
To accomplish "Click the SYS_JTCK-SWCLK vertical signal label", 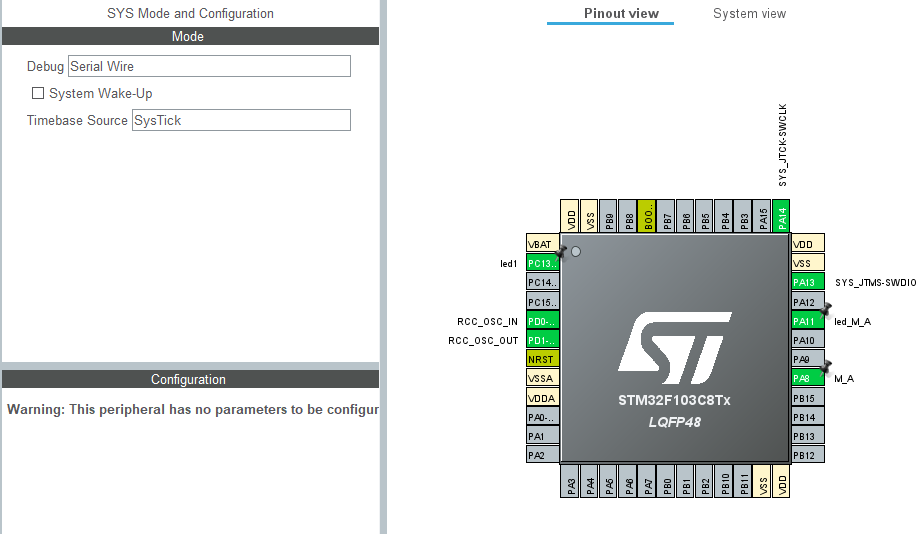I will 782,145.
